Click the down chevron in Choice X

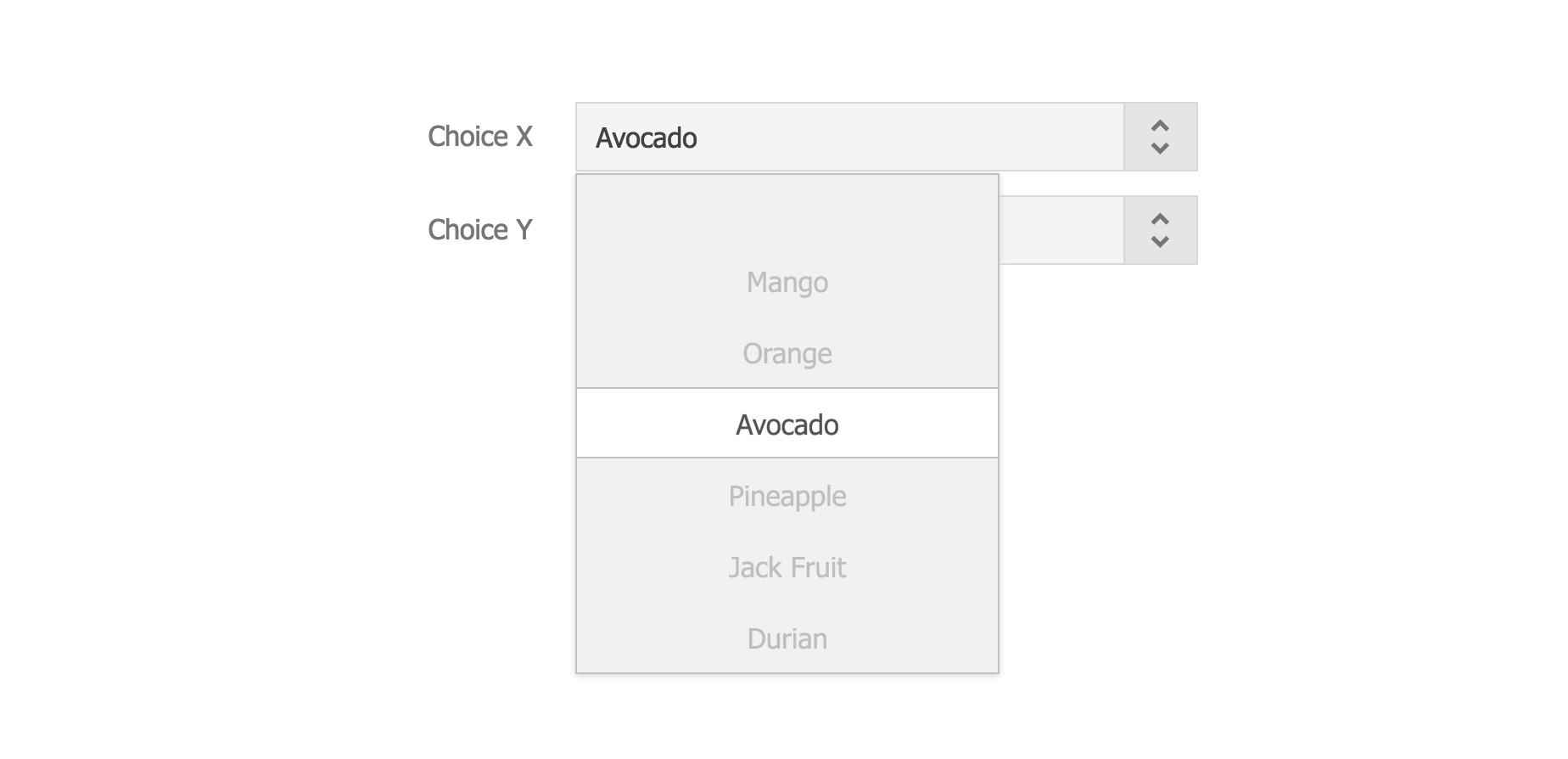coord(1160,149)
